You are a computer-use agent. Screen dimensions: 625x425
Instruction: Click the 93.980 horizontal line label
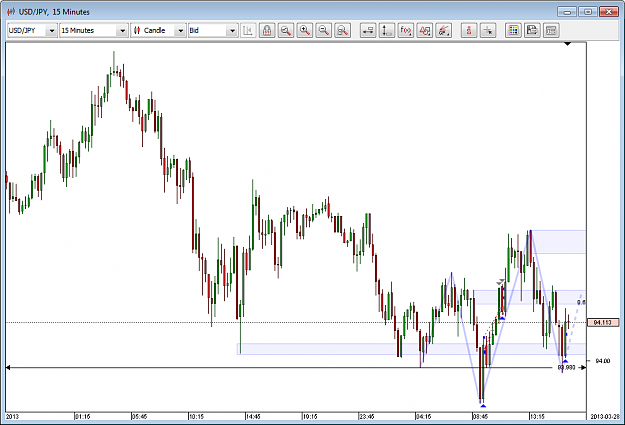tap(566, 367)
